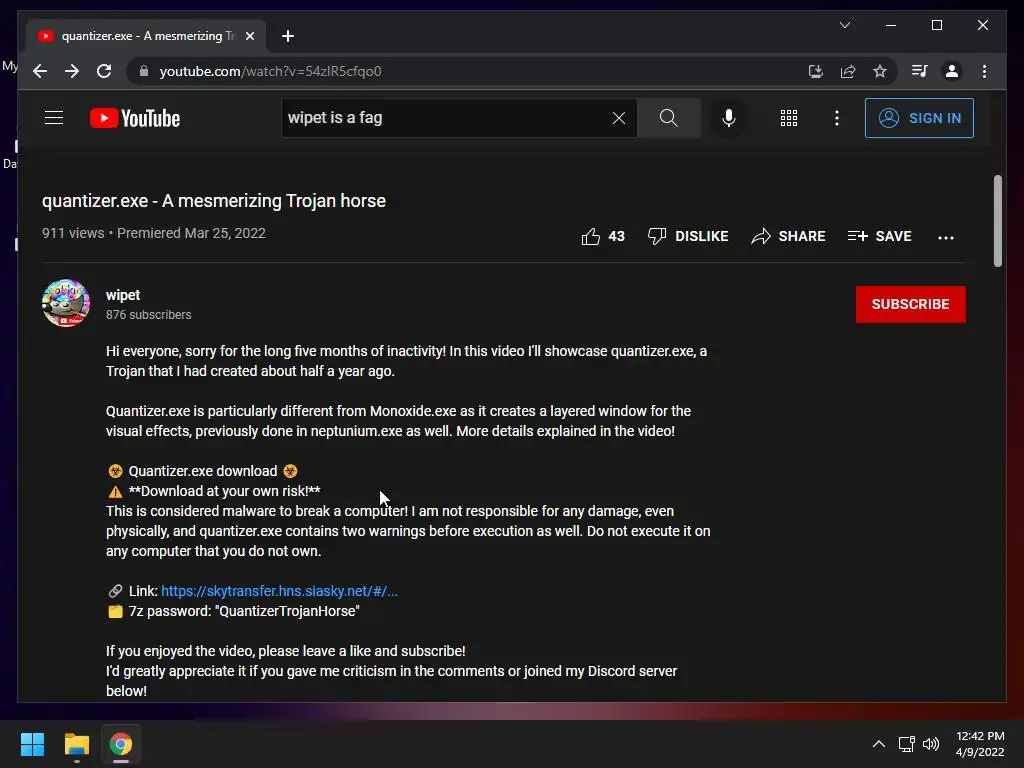Go back to the previous page
1024x768 pixels.
click(x=40, y=71)
